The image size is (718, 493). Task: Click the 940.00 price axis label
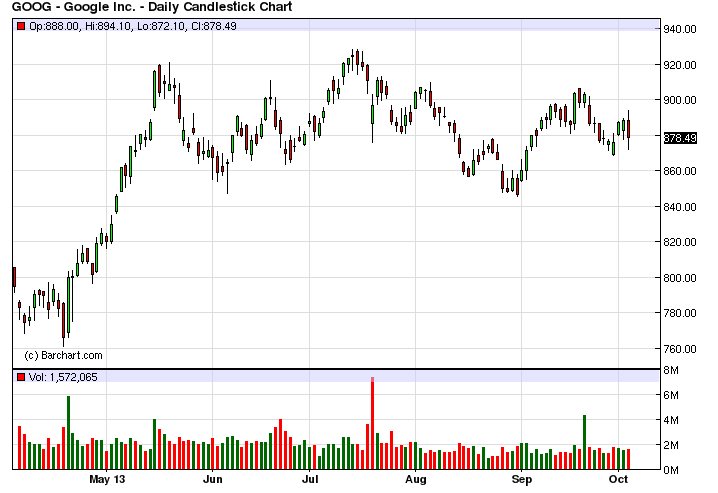click(x=680, y=29)
